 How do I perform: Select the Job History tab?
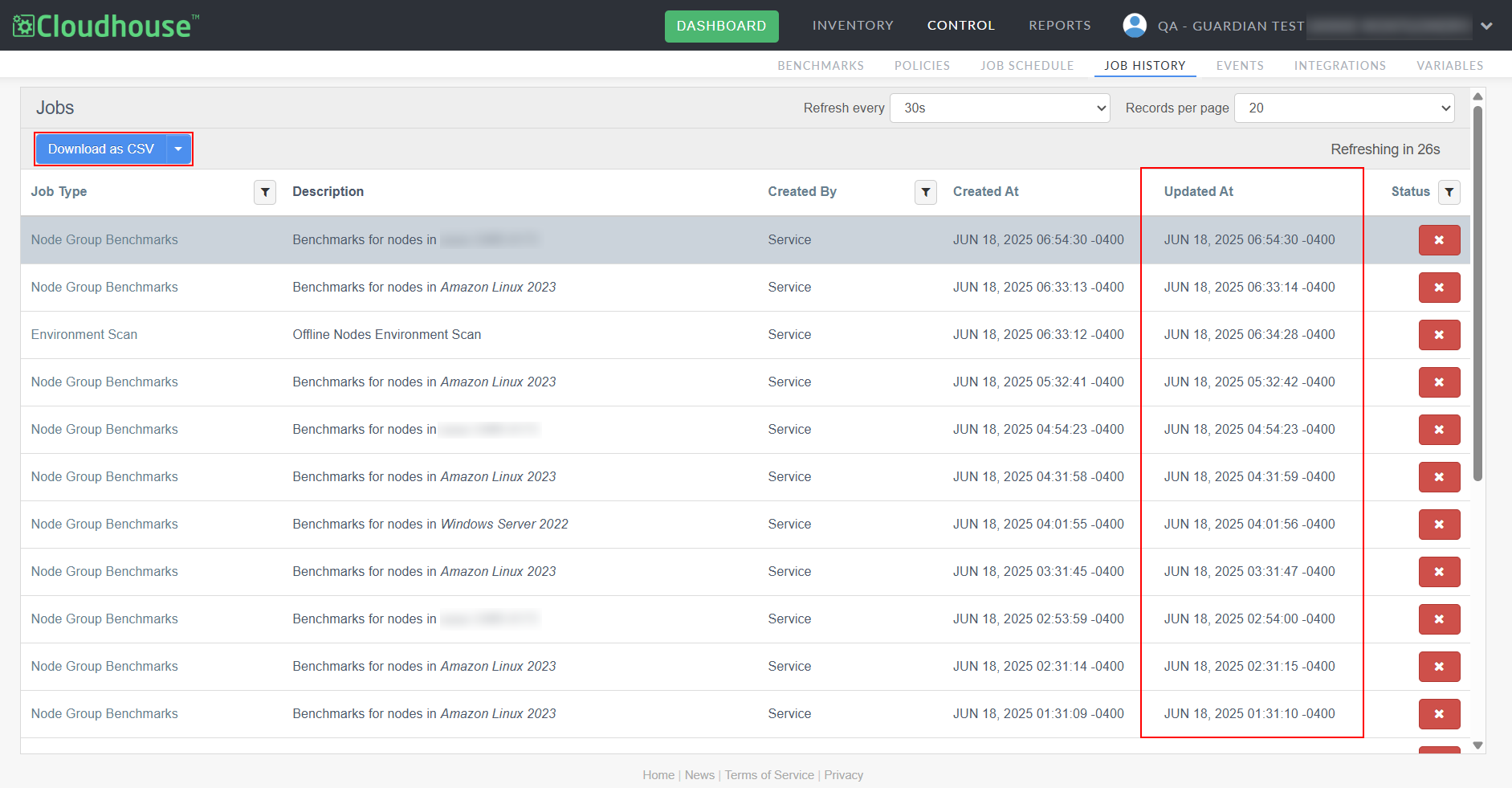click(x=1144, y=66)
